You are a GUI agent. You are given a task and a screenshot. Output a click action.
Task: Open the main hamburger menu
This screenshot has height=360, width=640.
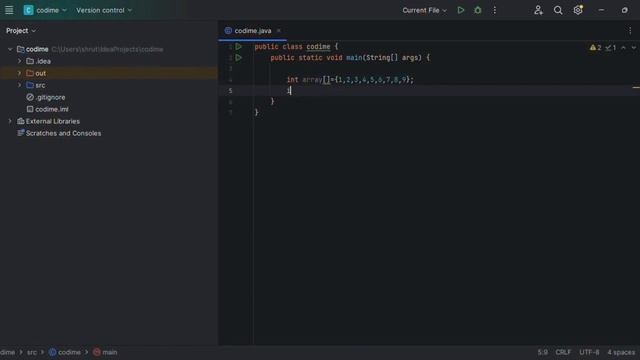pos(9,10)
